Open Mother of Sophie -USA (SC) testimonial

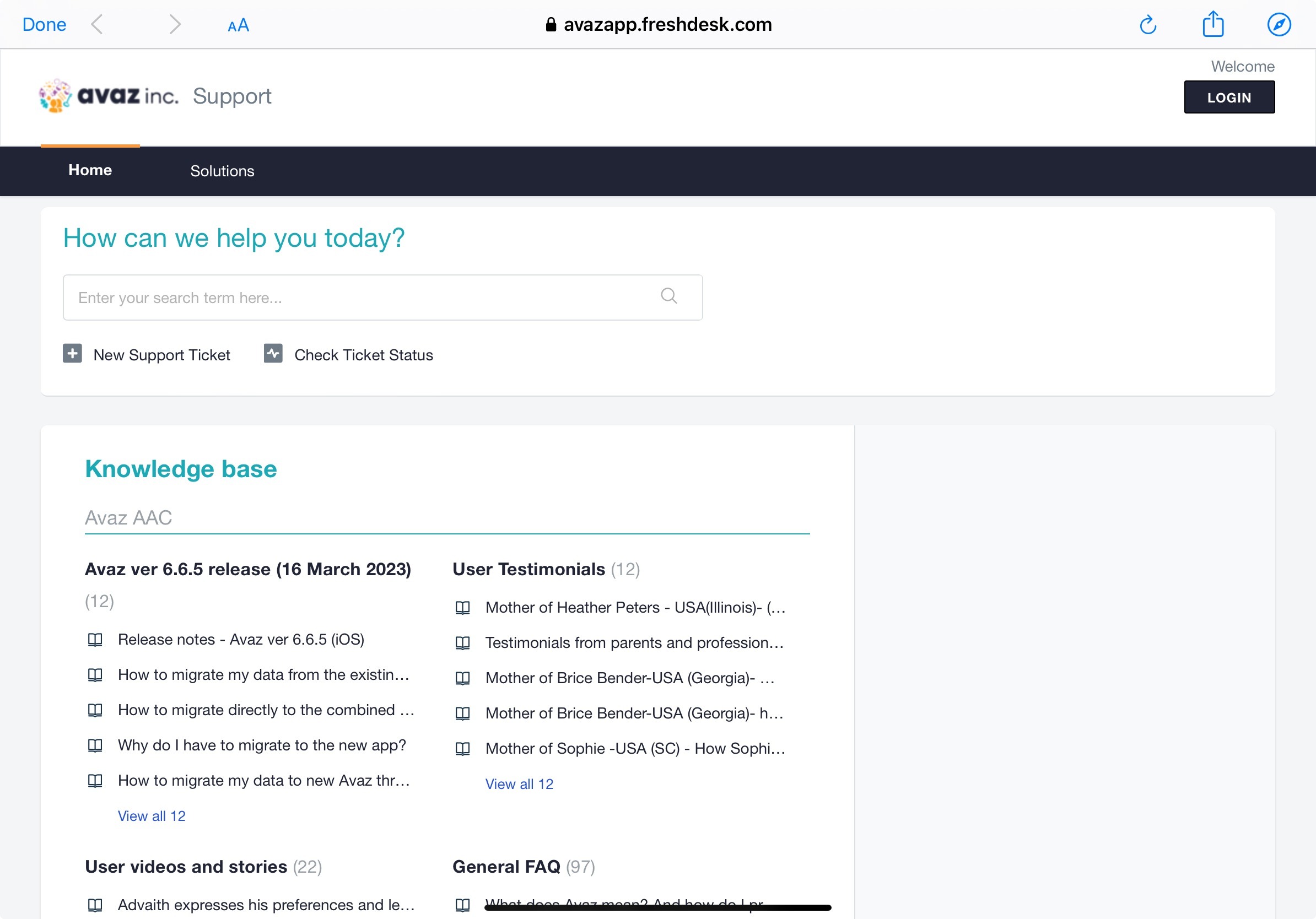(635, 749)
